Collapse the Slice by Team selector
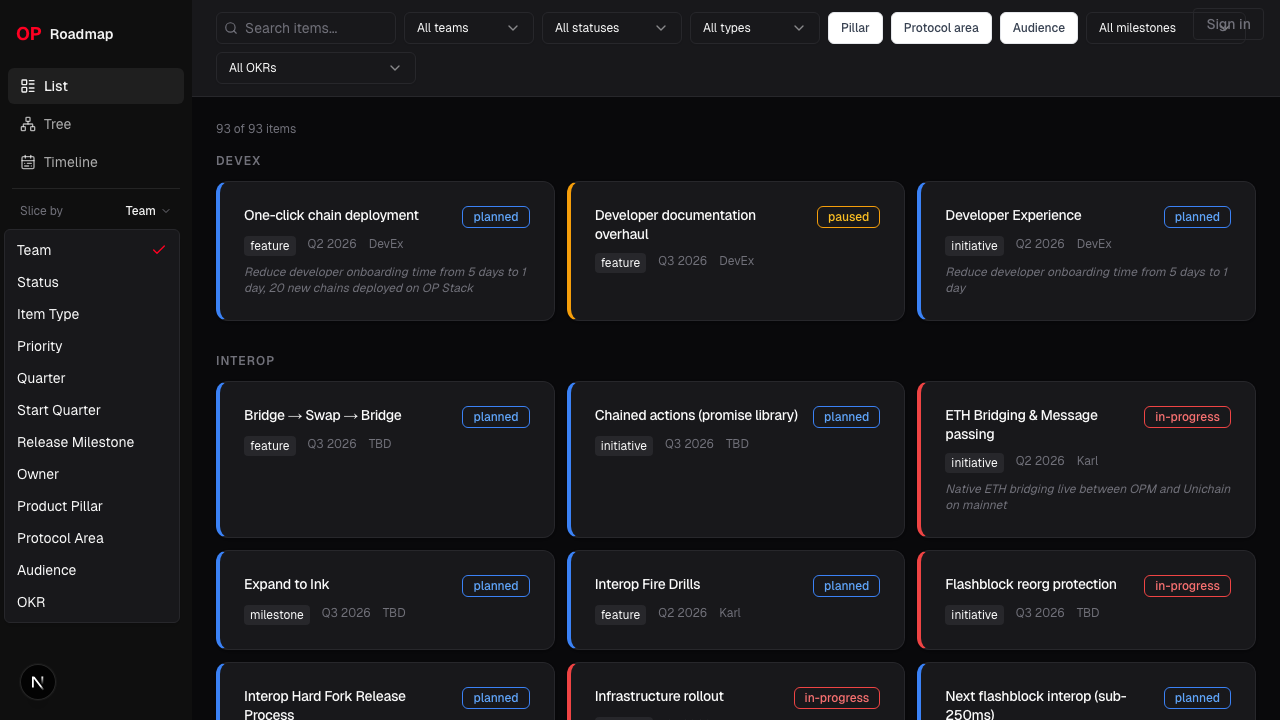The height and width of the screenshot is (720, 1280). [147, 211]
